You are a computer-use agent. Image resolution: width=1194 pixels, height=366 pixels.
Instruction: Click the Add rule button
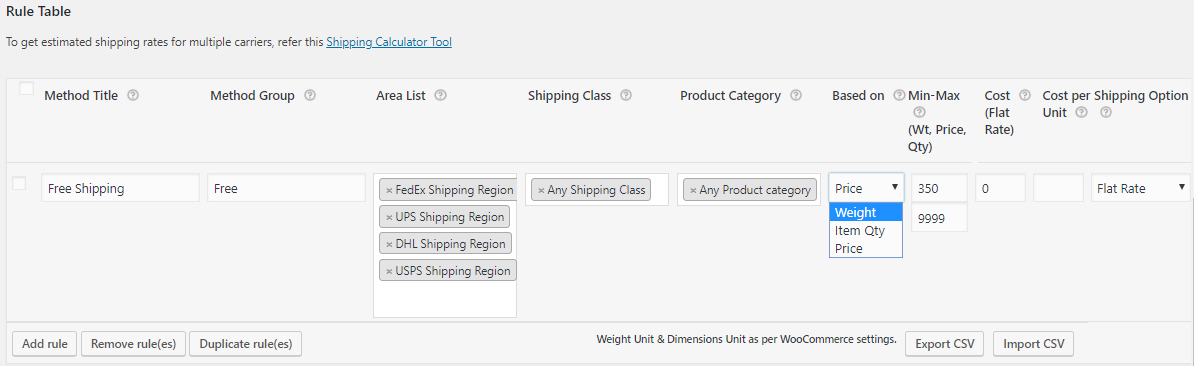click(45, 344)
